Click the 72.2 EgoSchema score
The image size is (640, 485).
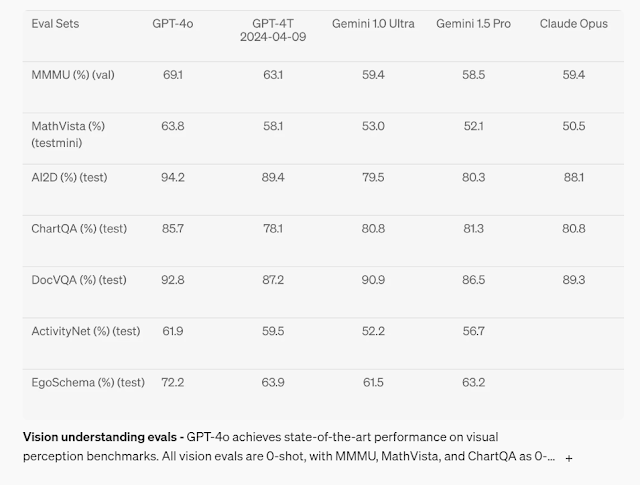click(173, 382)
